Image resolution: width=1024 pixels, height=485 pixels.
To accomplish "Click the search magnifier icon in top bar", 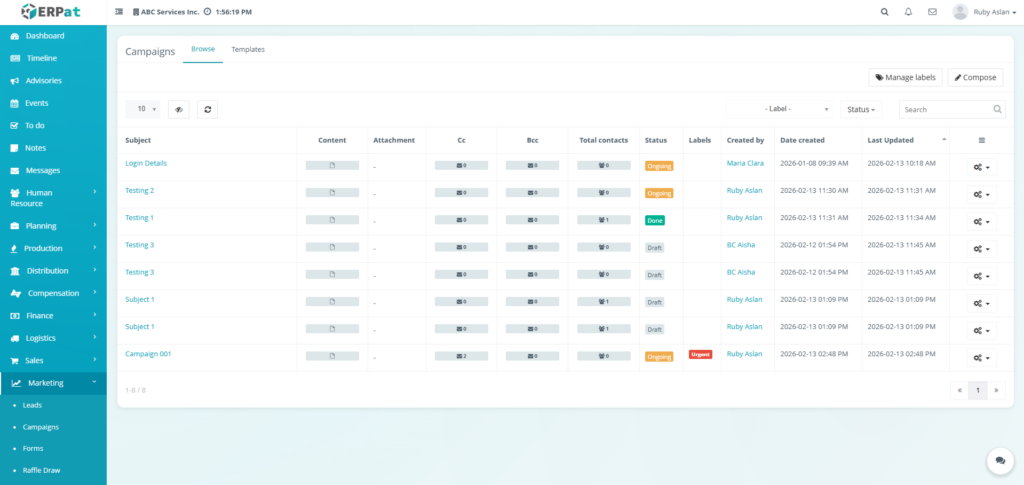I will point(884,12).
